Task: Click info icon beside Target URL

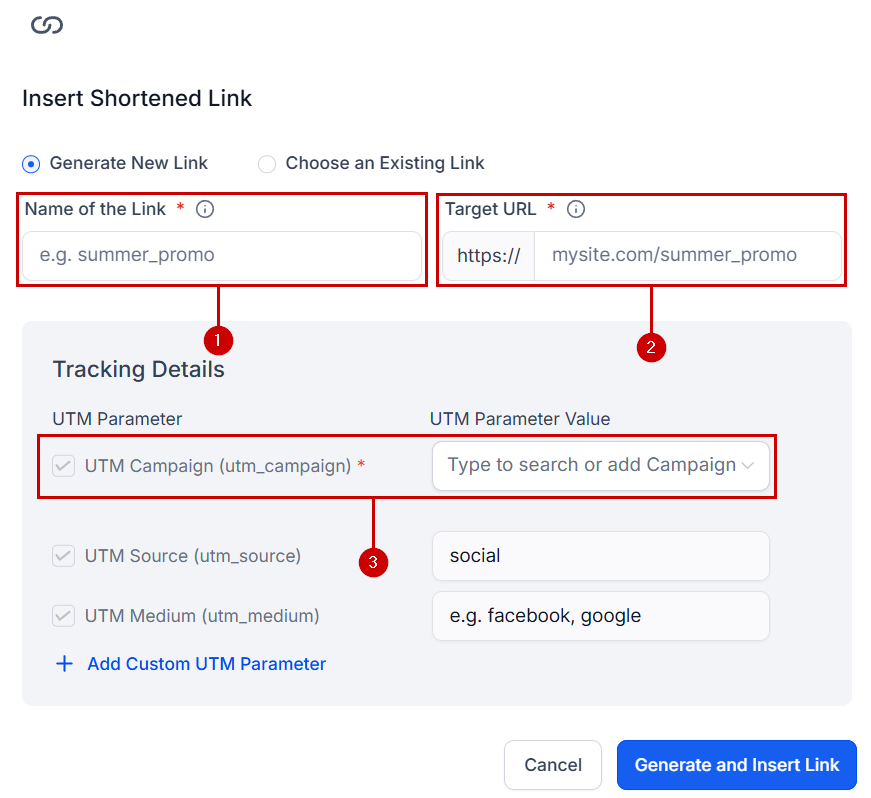Action: click(575, 209)
